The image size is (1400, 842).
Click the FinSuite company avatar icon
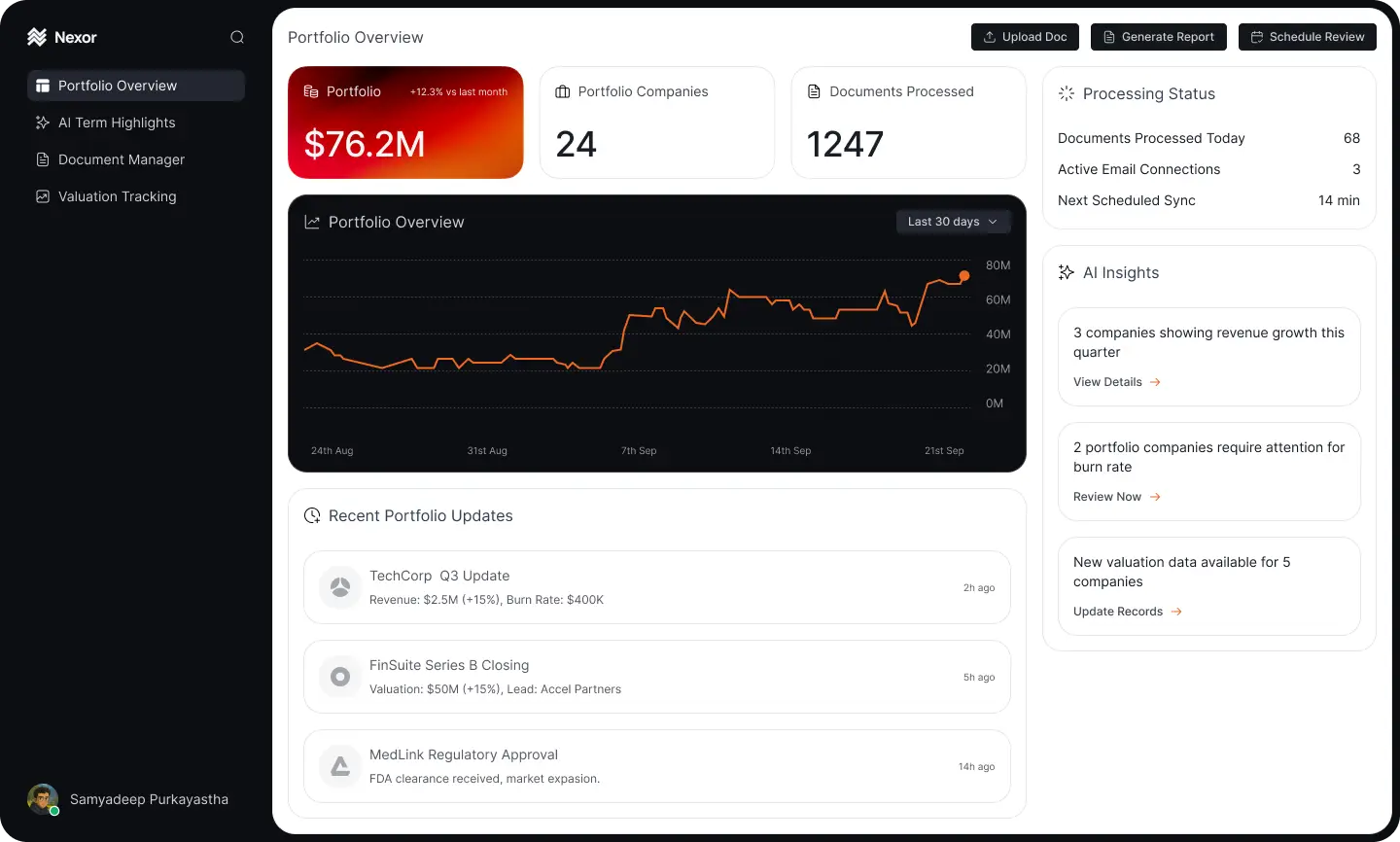340,677
